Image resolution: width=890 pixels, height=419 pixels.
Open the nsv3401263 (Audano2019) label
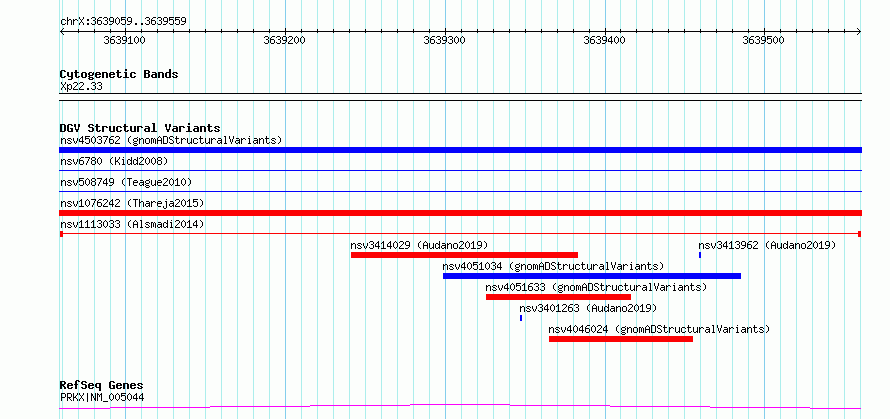click(588, 308)
